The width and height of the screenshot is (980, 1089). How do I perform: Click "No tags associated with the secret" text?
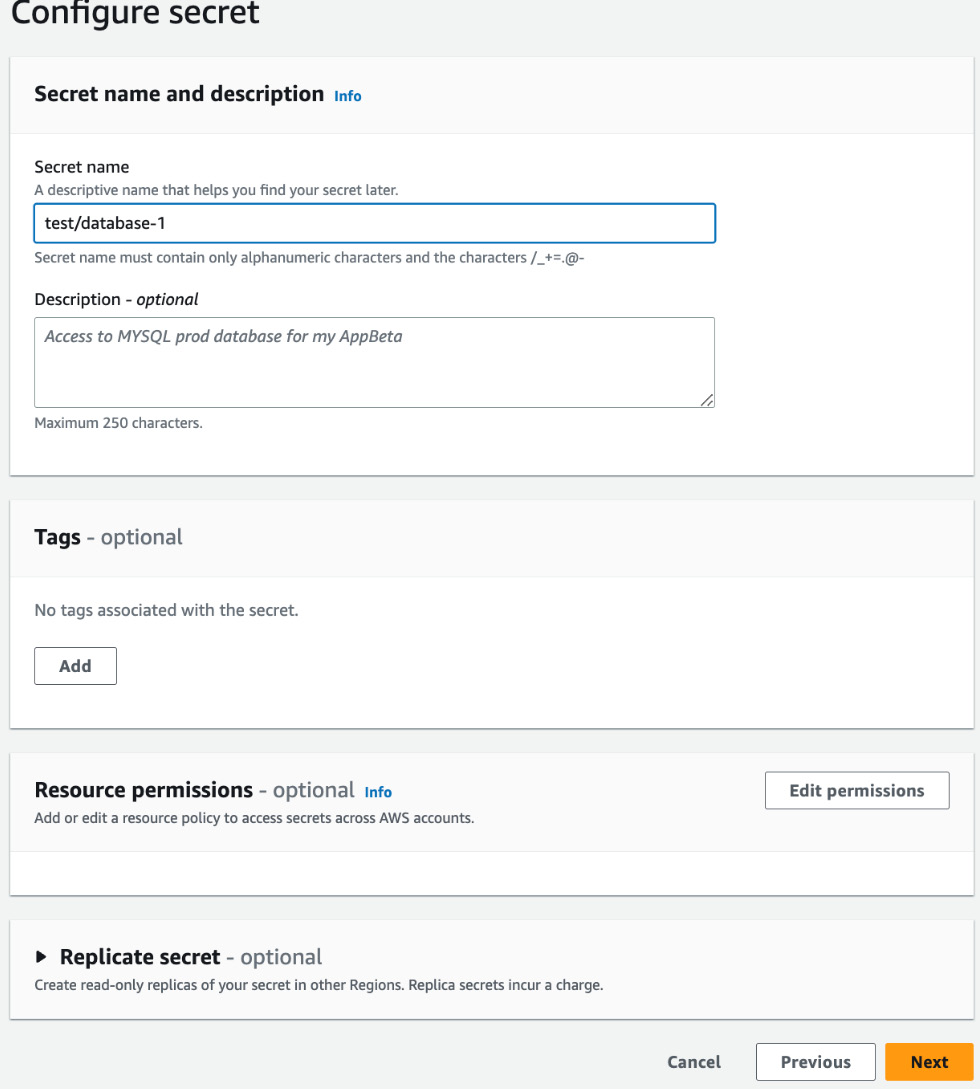[x=166, y=610]
